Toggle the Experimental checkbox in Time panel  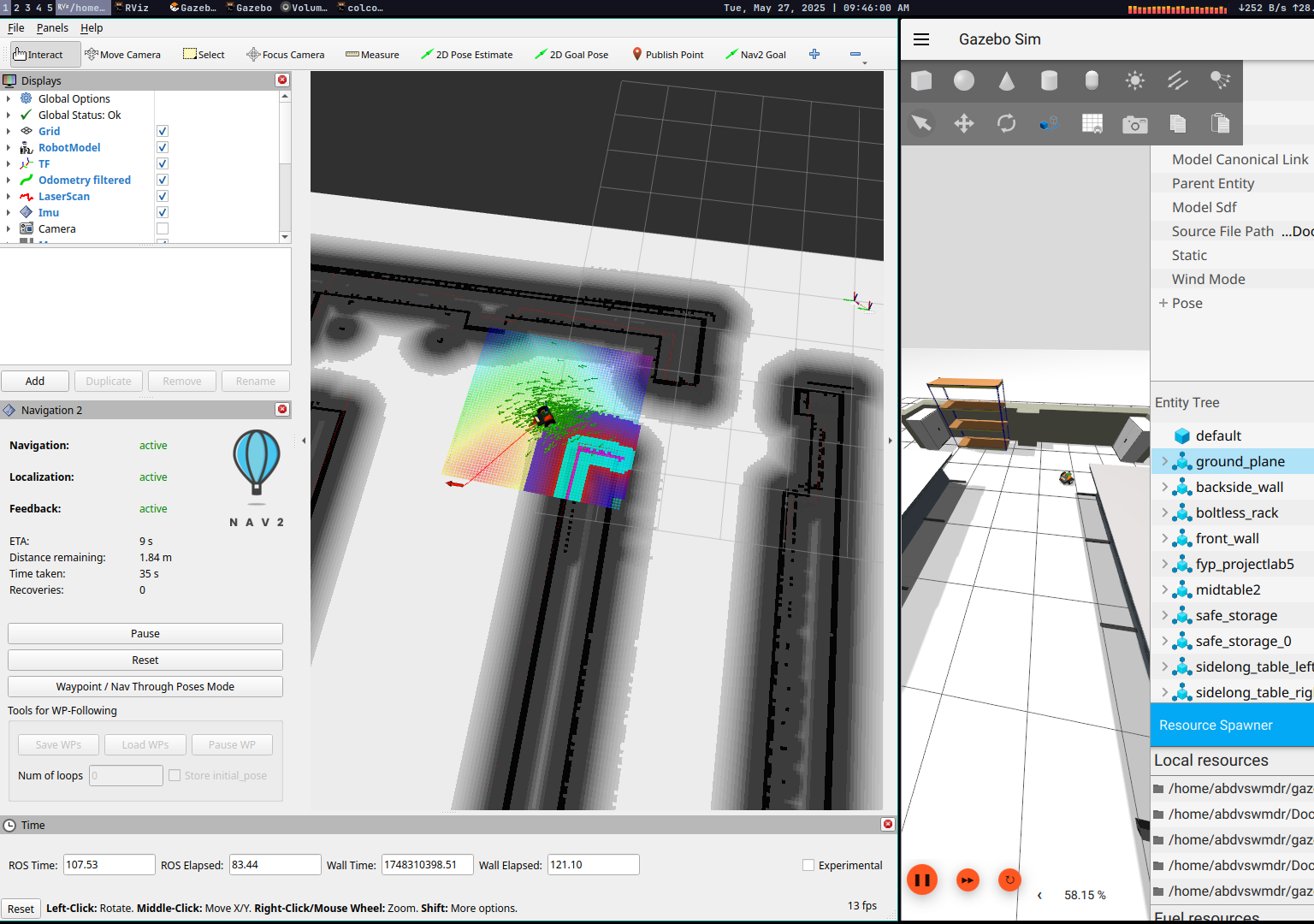point(808,865)
